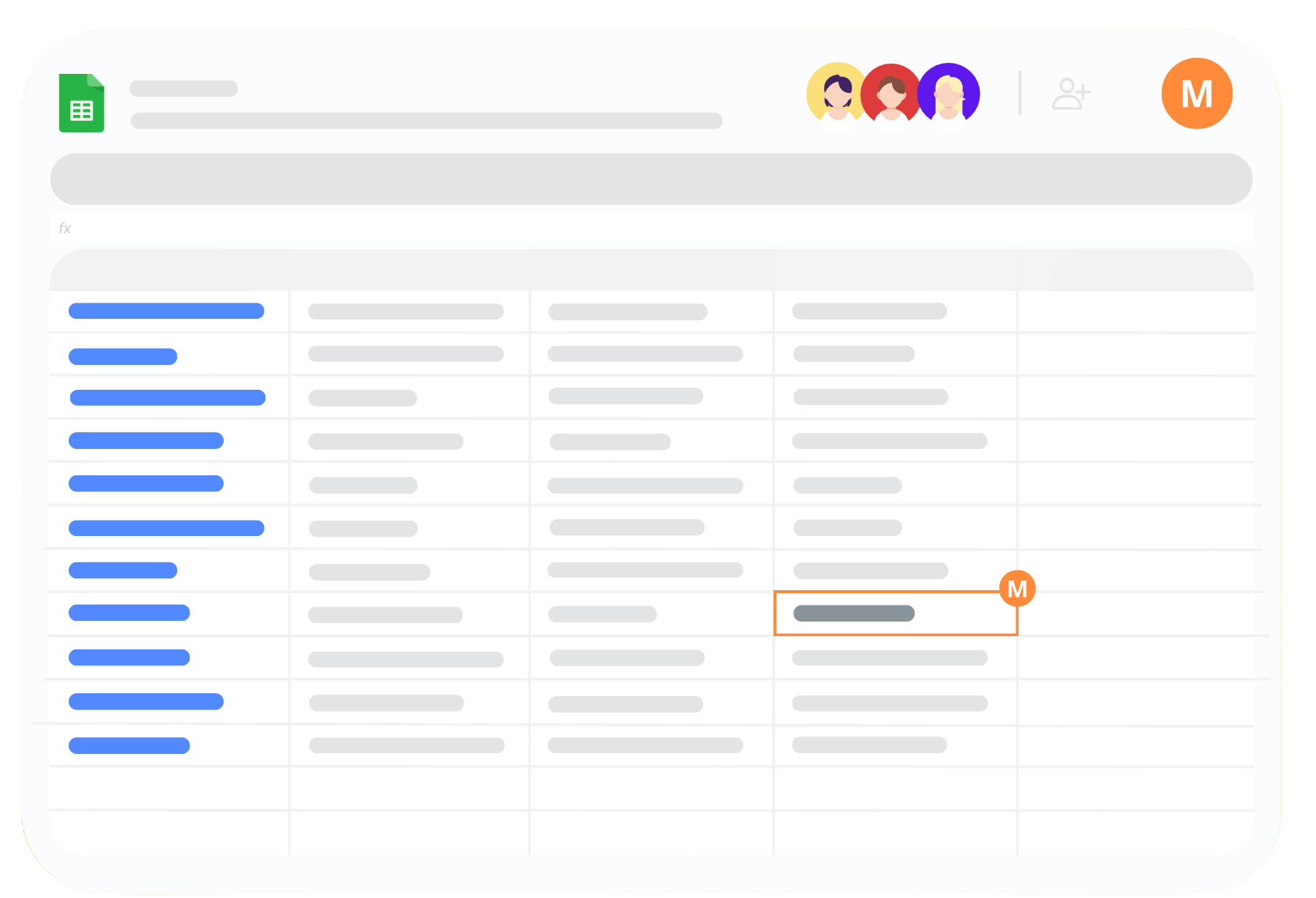1316x898 pixels.
Task: Select the header cell of the first column
Action: pos(170,271)
